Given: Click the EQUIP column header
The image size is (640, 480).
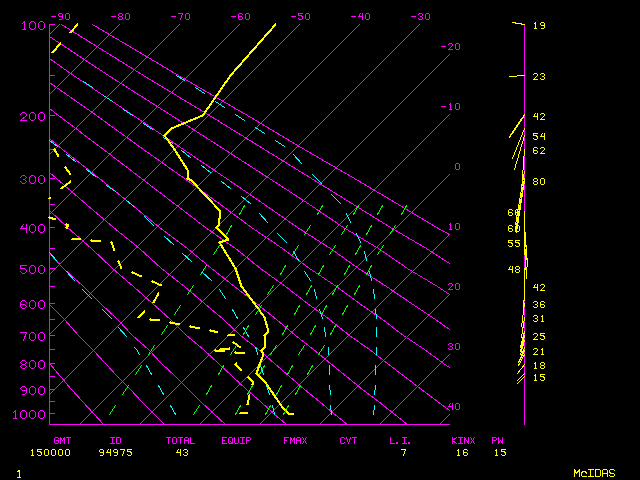Looking at the screenshot, I should tap(237, 440).
